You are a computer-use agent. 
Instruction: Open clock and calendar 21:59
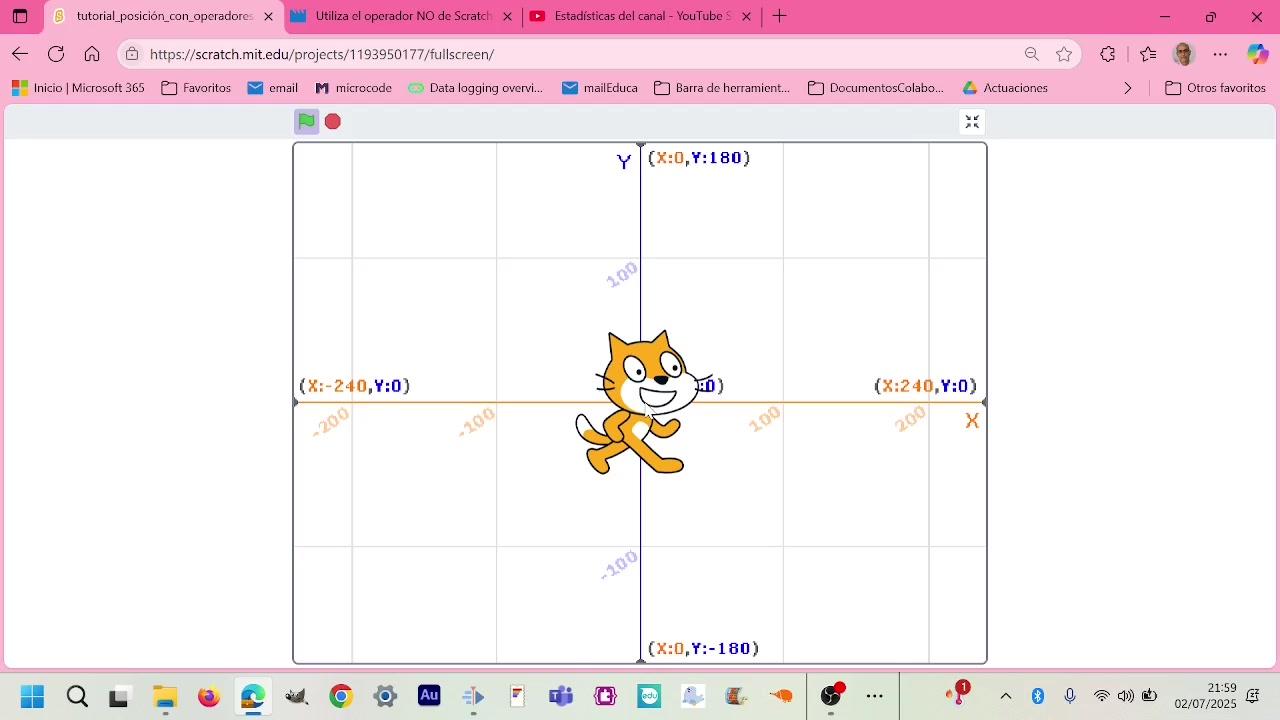[x=1206, y=696]
